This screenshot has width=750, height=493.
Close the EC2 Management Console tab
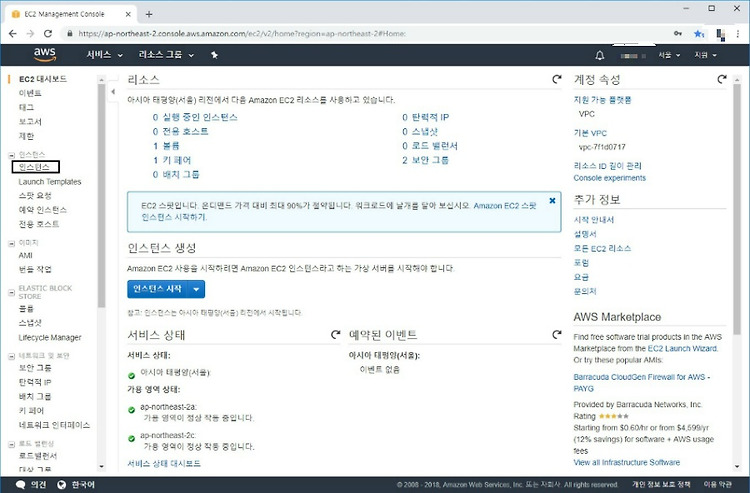click(x=128, y=14)
